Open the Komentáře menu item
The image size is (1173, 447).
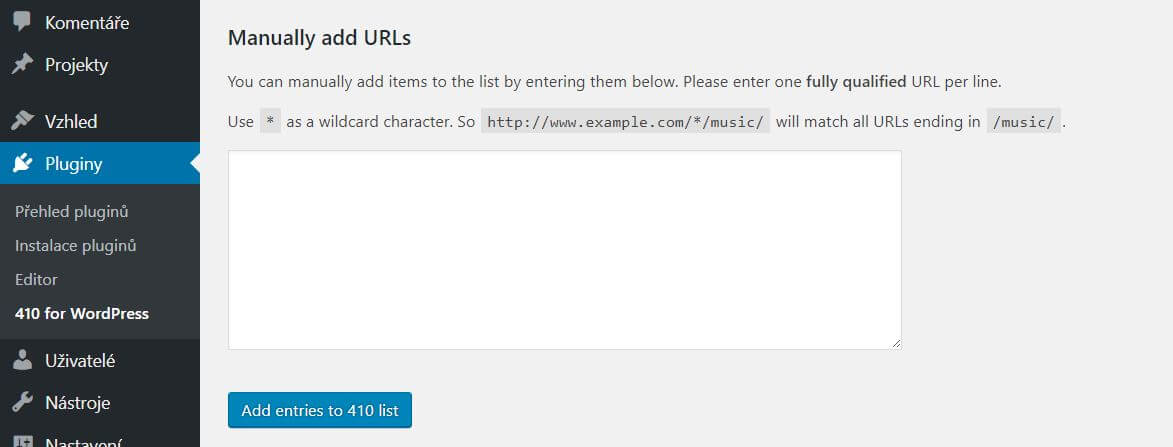[x=87, y=22]
